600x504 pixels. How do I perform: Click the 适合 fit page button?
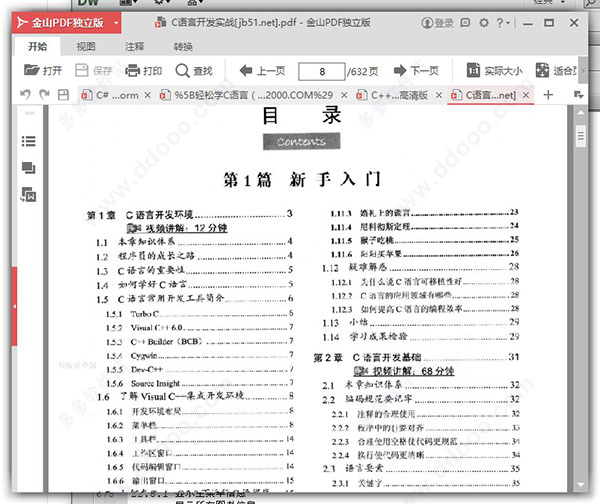click(556, 71)
